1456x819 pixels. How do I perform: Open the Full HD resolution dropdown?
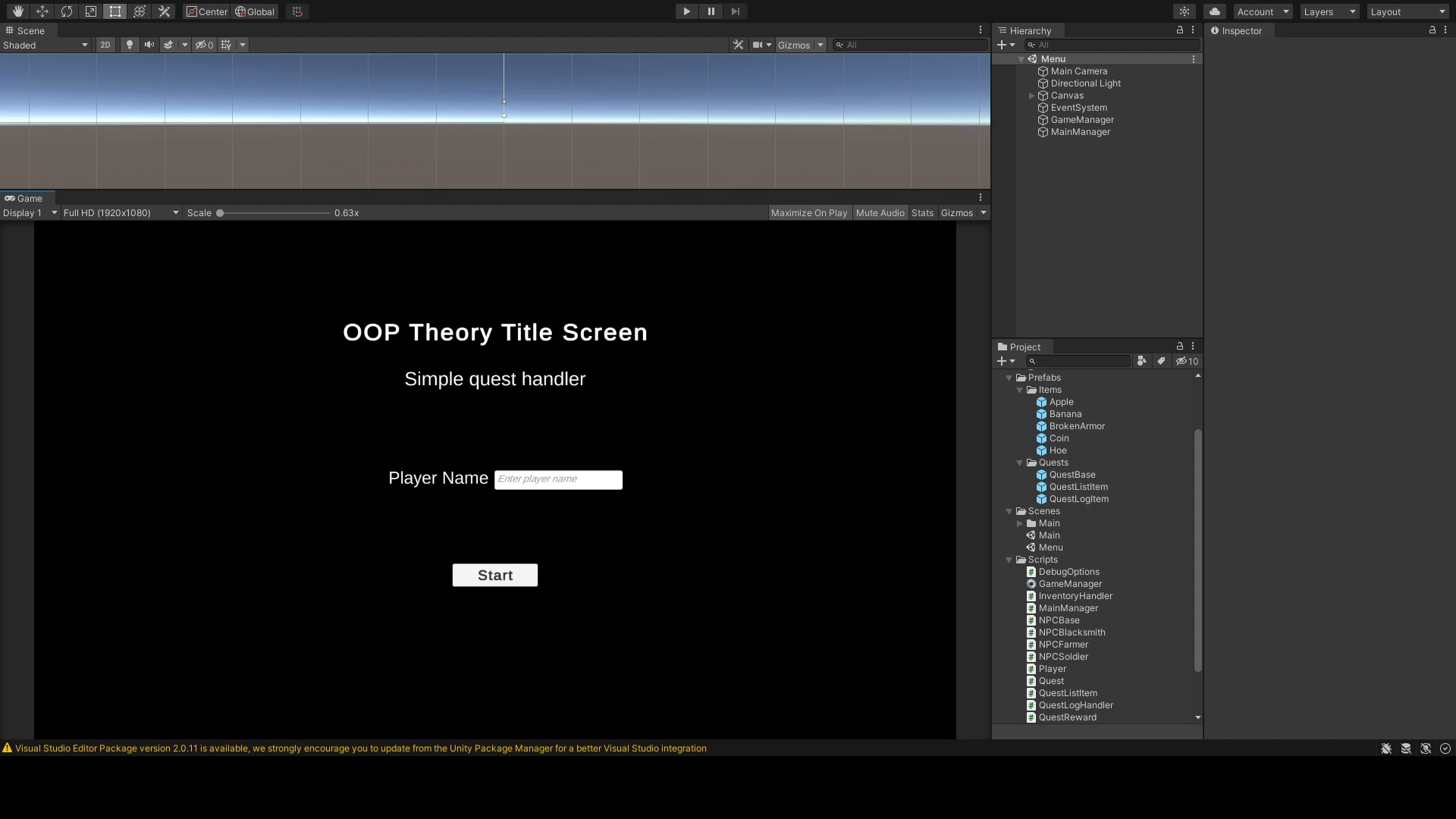point(121,213)
